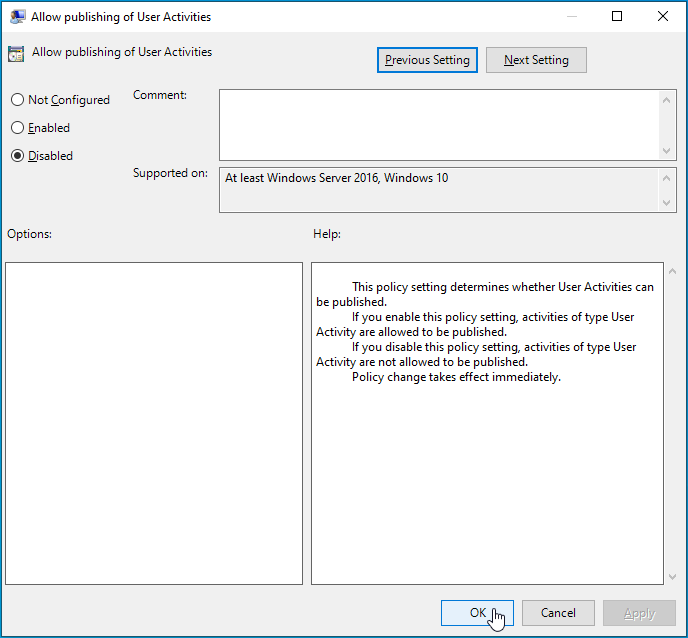The image size is (688, 638).
Task: Click the Comment box scroll up arrow
Action: tap(668, 99)
